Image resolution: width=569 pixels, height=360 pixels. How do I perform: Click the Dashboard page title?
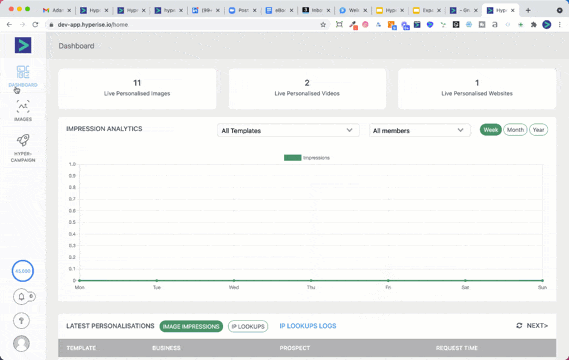tap(76, 46)
